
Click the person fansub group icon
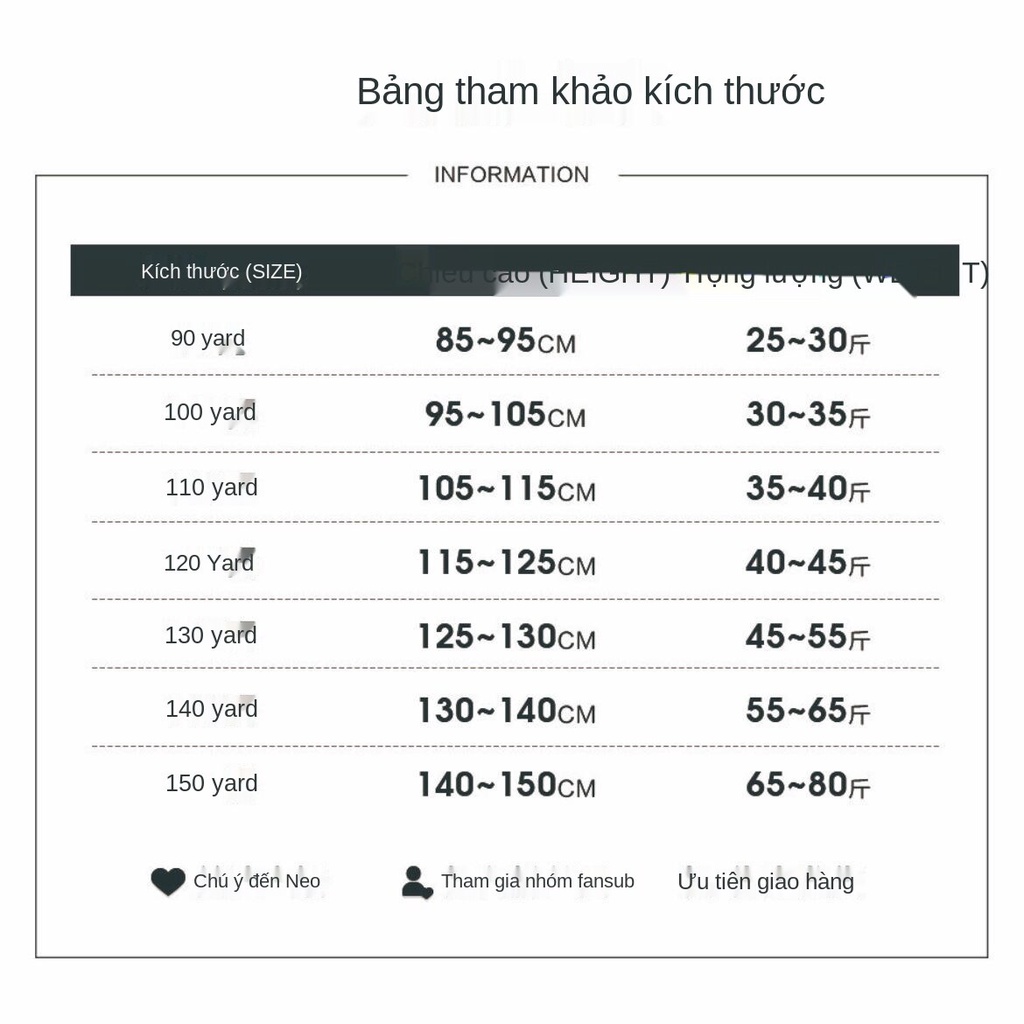417,882
